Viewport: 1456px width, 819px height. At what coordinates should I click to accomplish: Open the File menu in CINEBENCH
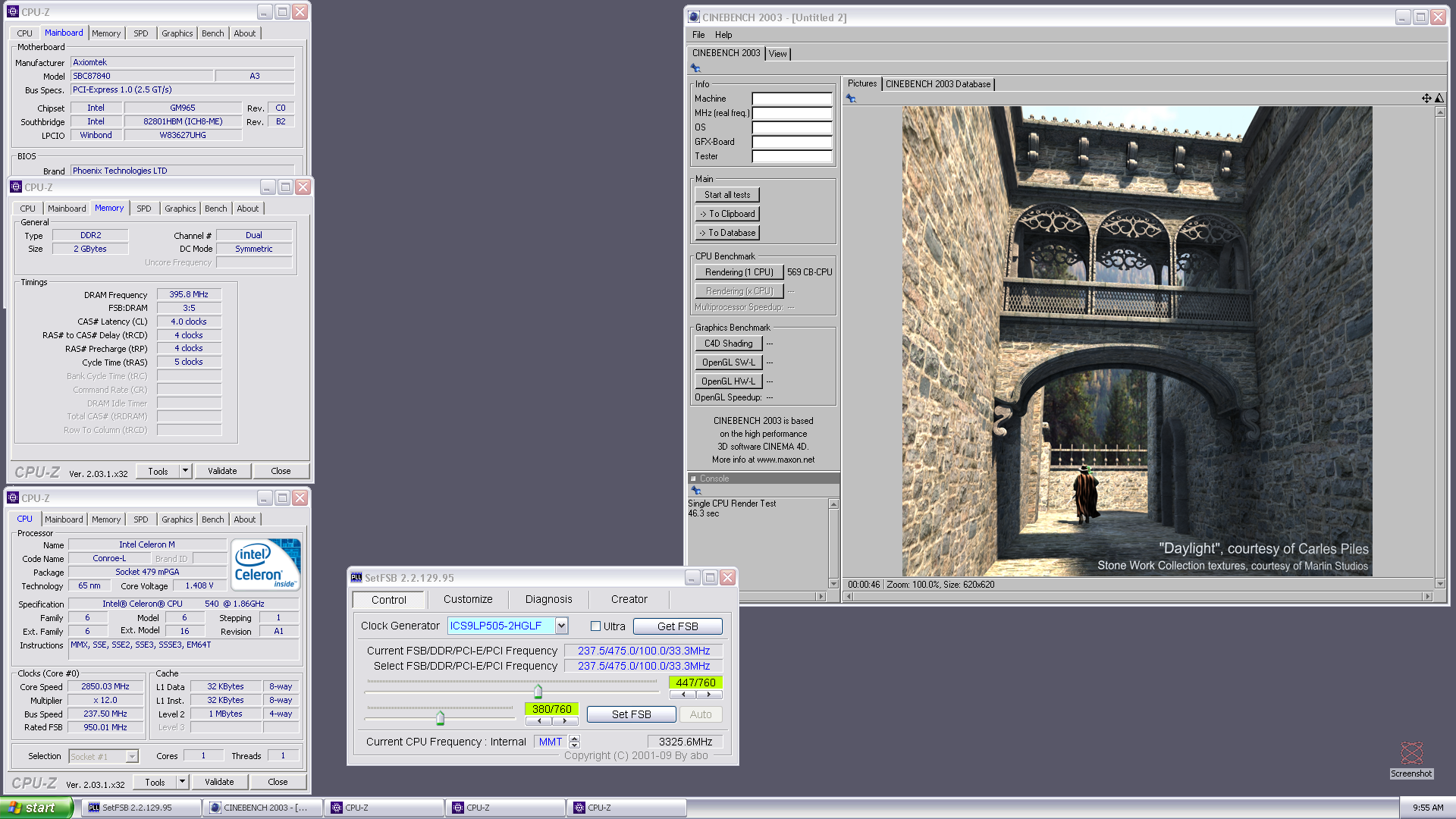698,35
